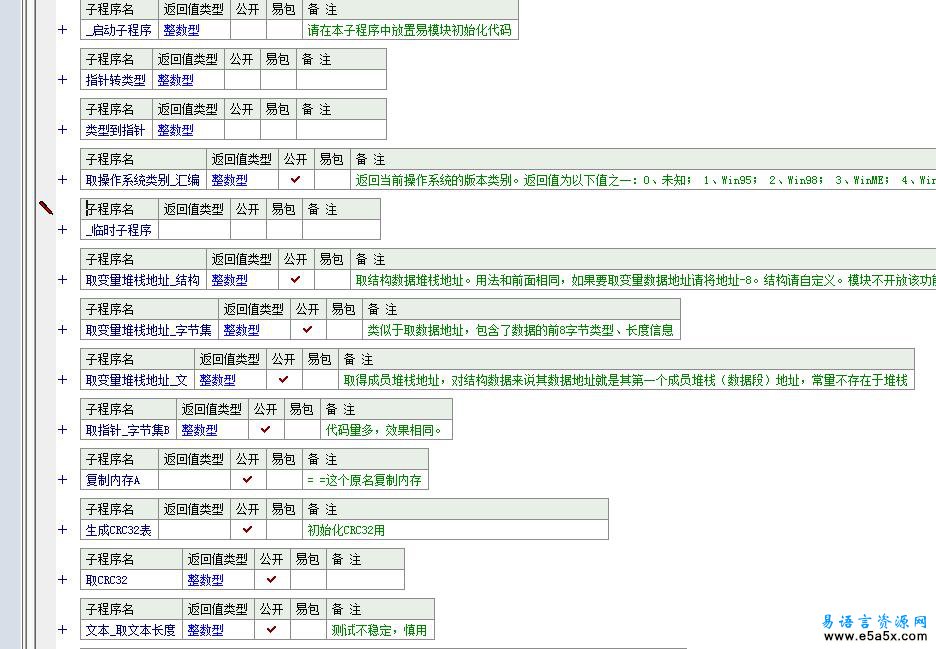Click the red pen edit marker icon
936x649 pixels.
(46, 208)
